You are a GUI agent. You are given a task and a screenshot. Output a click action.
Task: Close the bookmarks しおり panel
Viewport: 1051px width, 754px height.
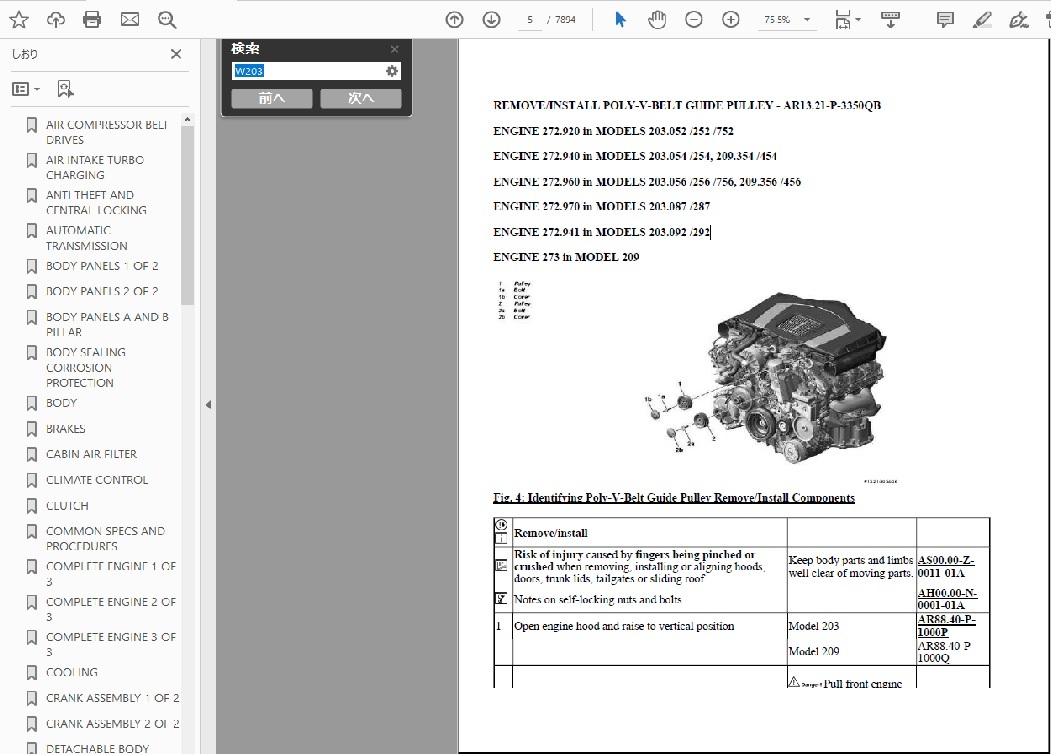pyautogui.click(x=176, y=54)
